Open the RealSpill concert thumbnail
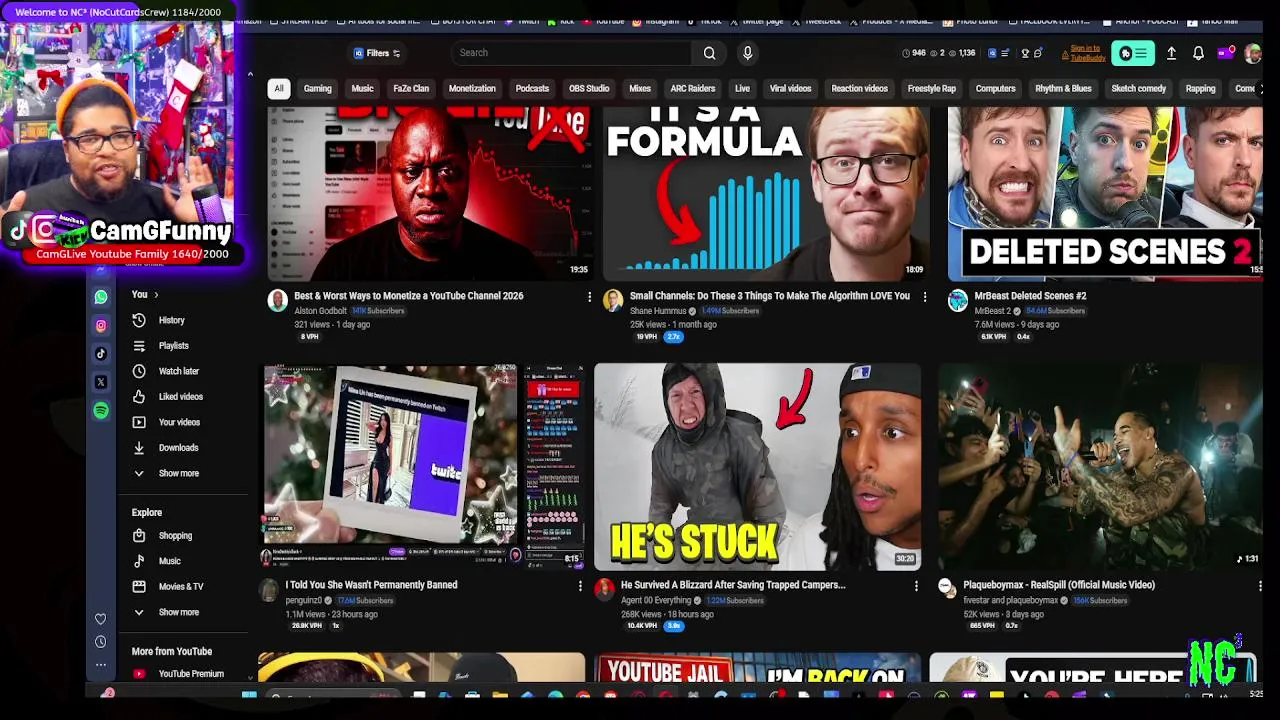 pyautogui.click(x=1100, y=467)
